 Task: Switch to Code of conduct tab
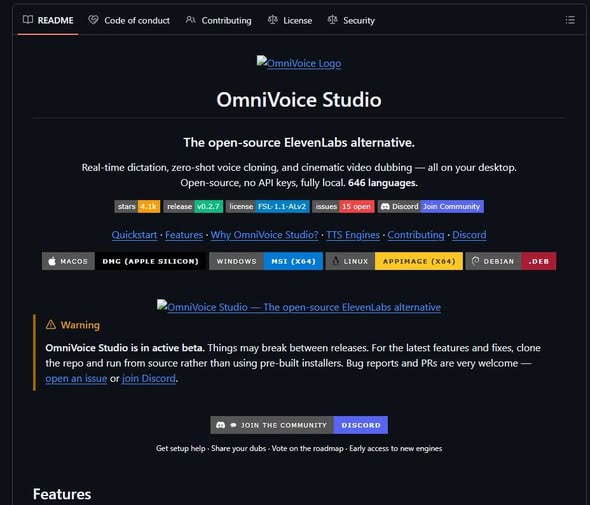tap(129, 20)
